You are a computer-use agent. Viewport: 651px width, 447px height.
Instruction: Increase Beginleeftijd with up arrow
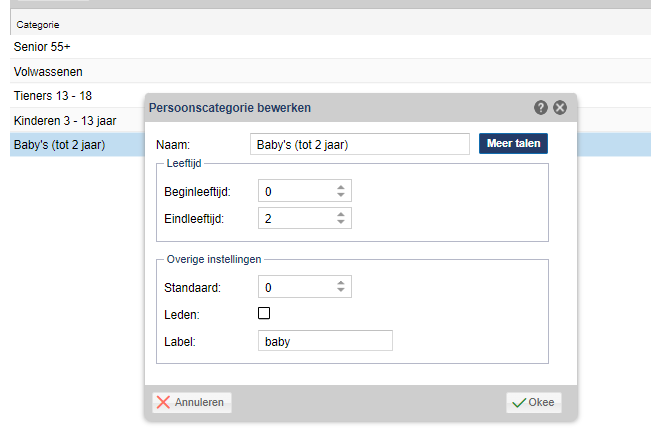click(341, 187)
